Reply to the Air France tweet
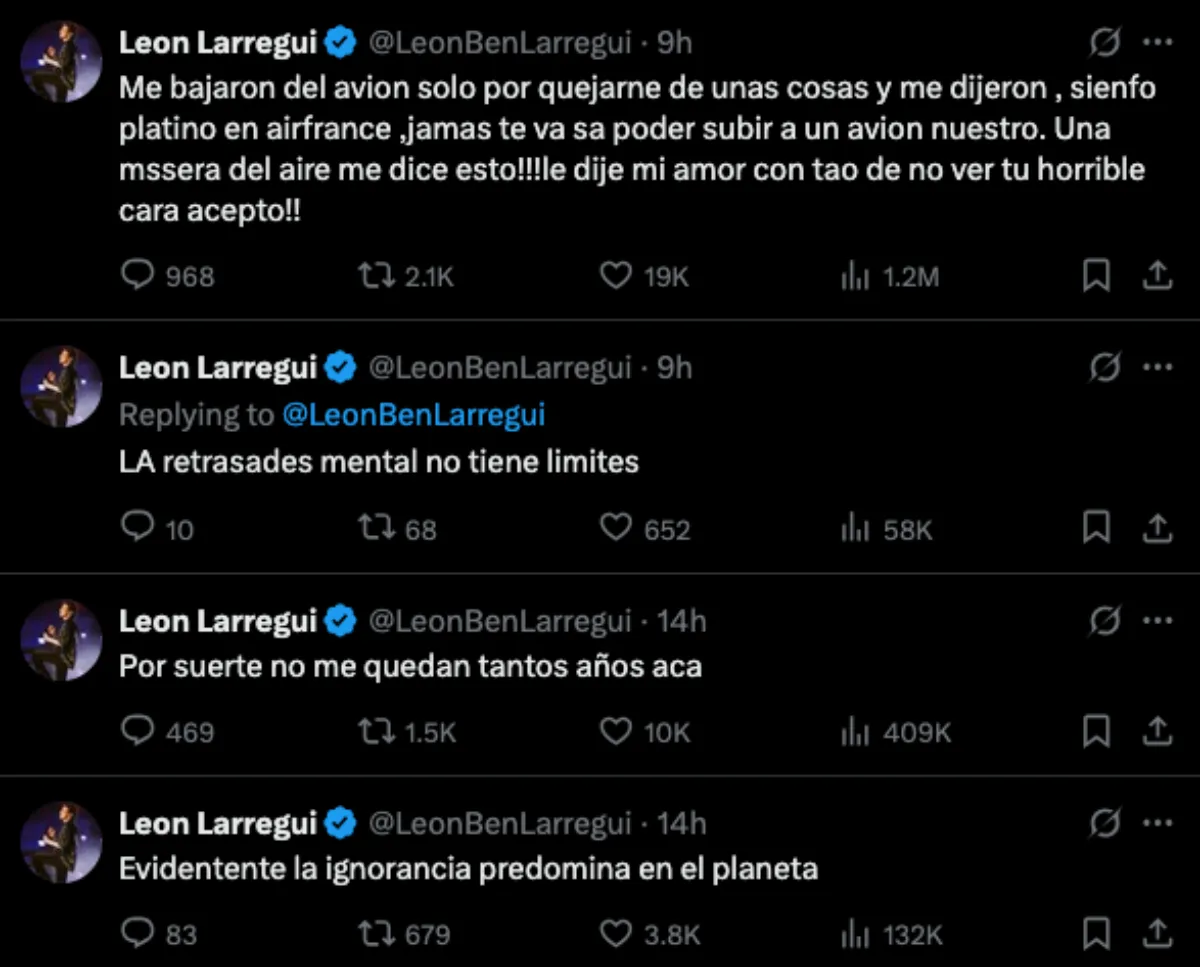Screen dimensions: 1200x967 coord(137,275)
